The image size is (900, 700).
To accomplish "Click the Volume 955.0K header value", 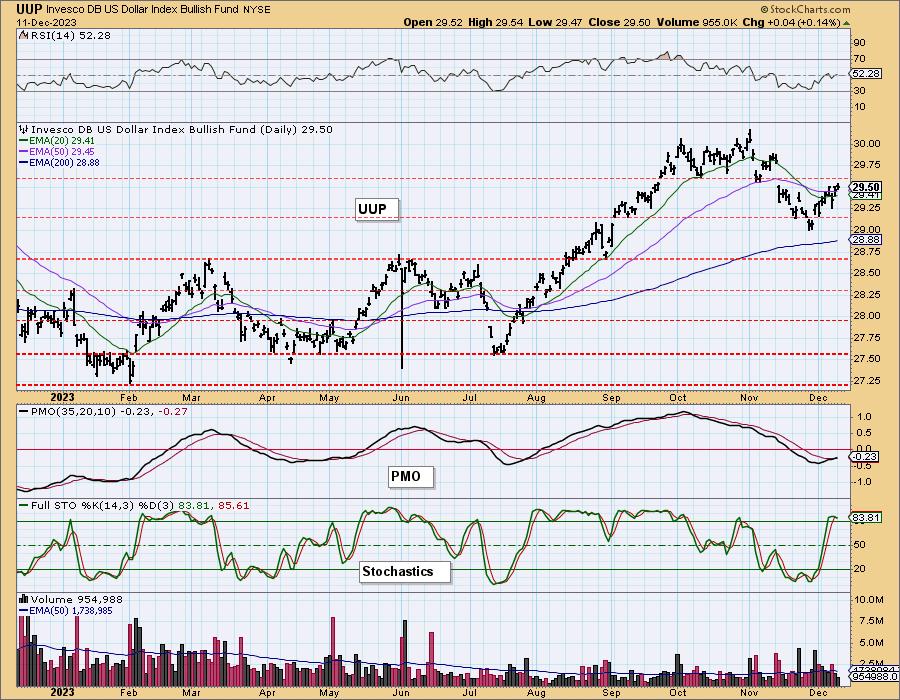I will [697, 23].
